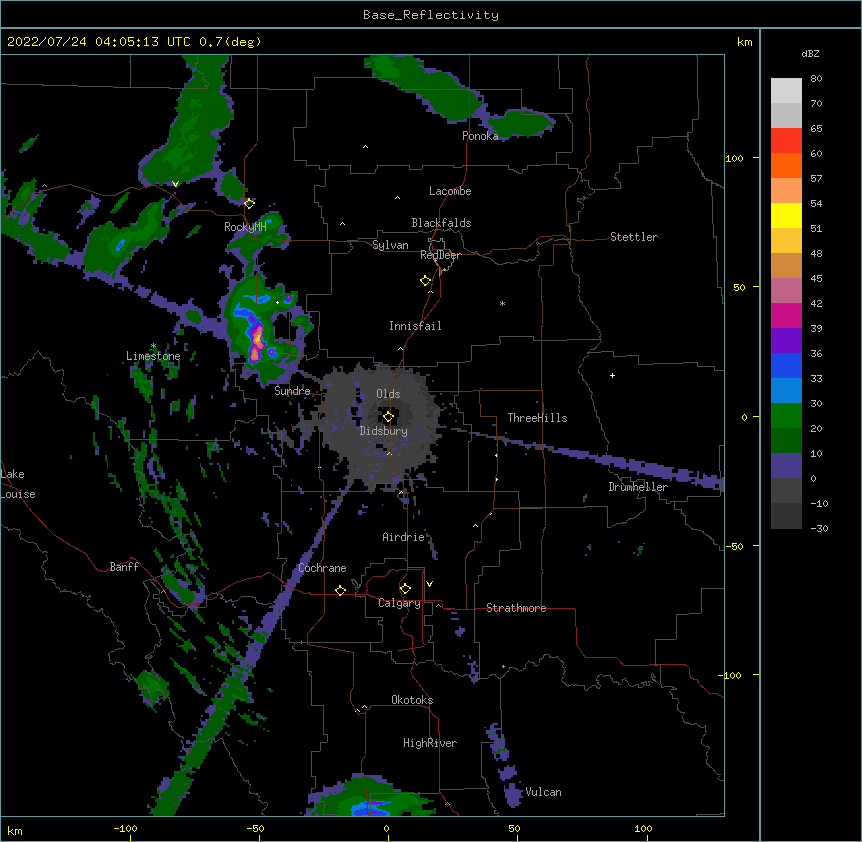Select the slate purple 0–10 dBZ swatch
The width and height of the screenshot is (862, 842).
786,466
